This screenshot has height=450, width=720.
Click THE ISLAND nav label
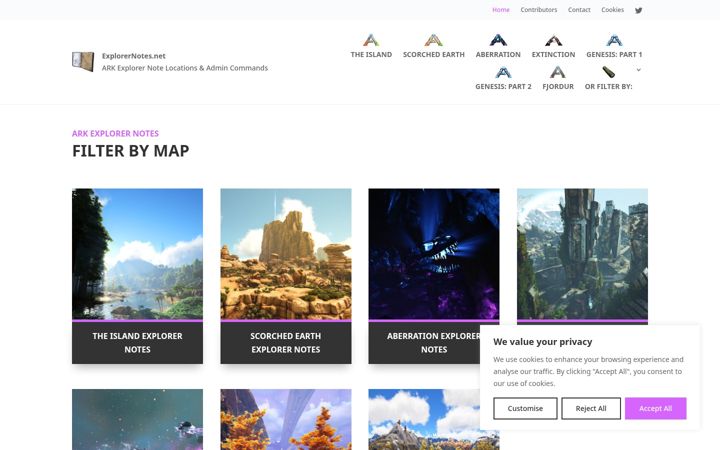tap(371, 55)
